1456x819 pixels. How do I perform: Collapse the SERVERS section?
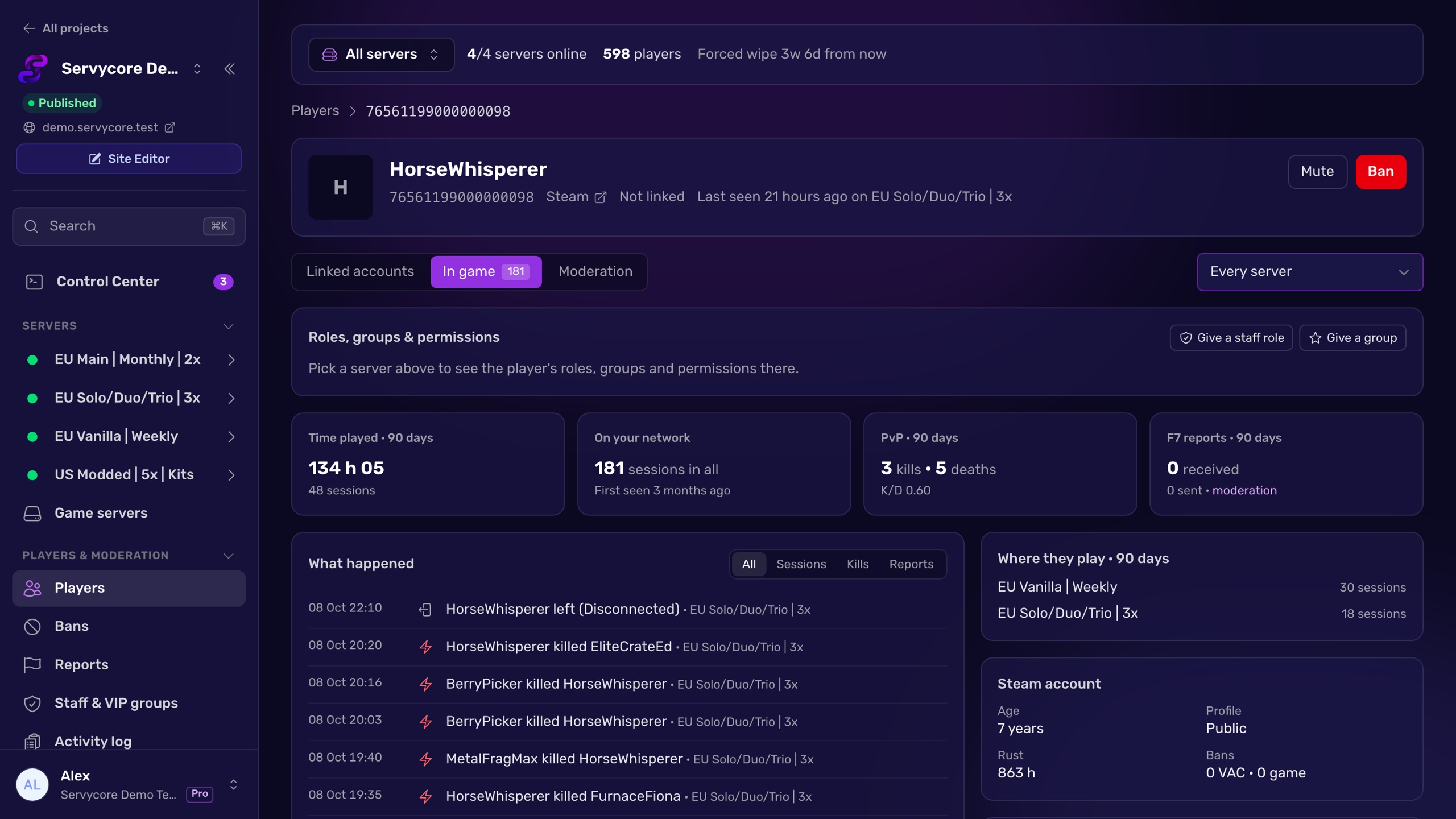click(x=228, y=326)
